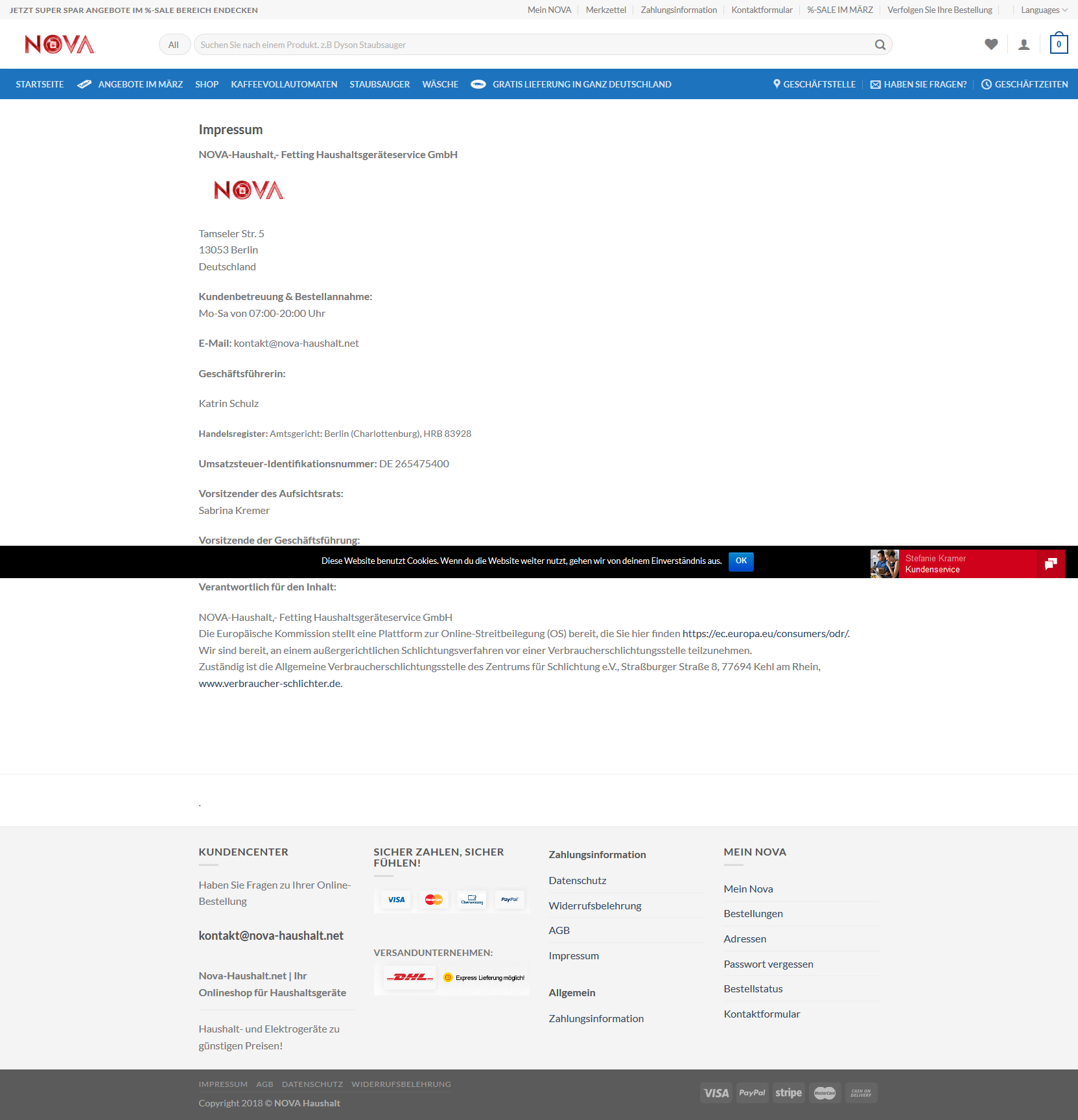
Task: Click the Visa badge in bottom bar
Action: [x=716, y=1093]
